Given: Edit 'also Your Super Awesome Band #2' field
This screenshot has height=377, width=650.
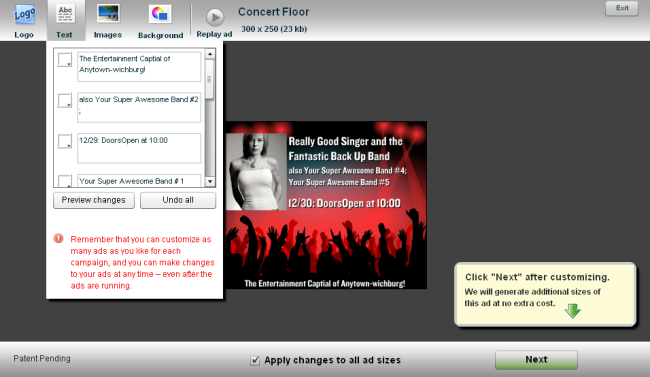Looking at the screenshot, I should [x=139, y=107].
